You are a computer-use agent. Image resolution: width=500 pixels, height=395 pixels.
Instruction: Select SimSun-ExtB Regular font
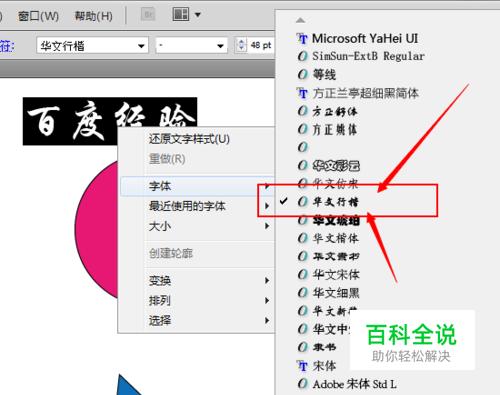click(x=368, y=56)
